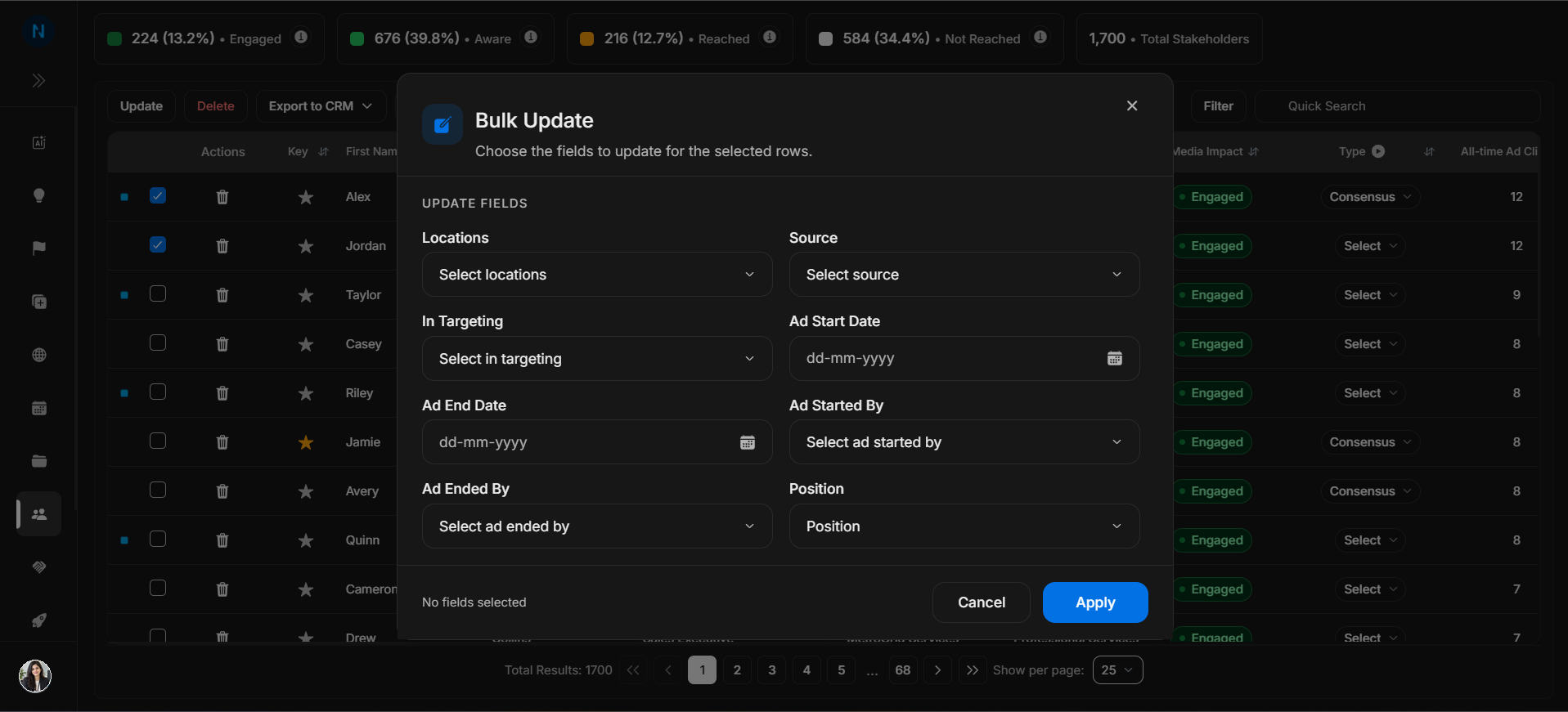Toggle key star for Taylor
The width and height of the screenshot is (1568, 712).
point(306,295)
